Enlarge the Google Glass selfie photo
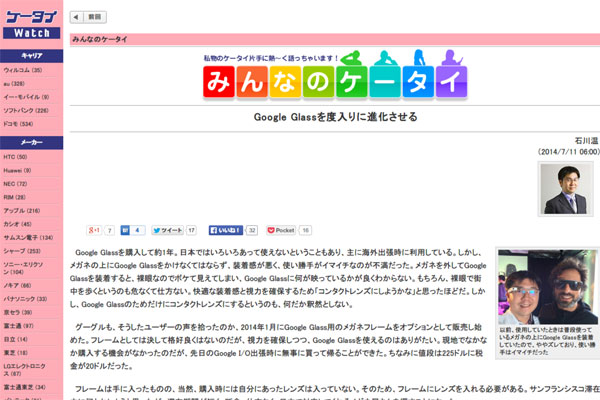Viewport: 600px width, 400px height. (548, 287)
